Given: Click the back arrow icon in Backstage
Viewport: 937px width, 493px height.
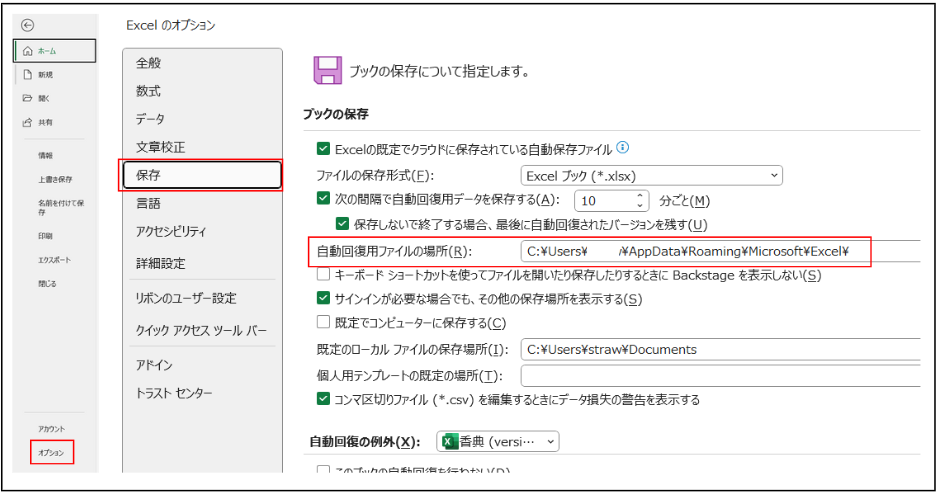Looking at the screenshot, I should tap(27, 25).
